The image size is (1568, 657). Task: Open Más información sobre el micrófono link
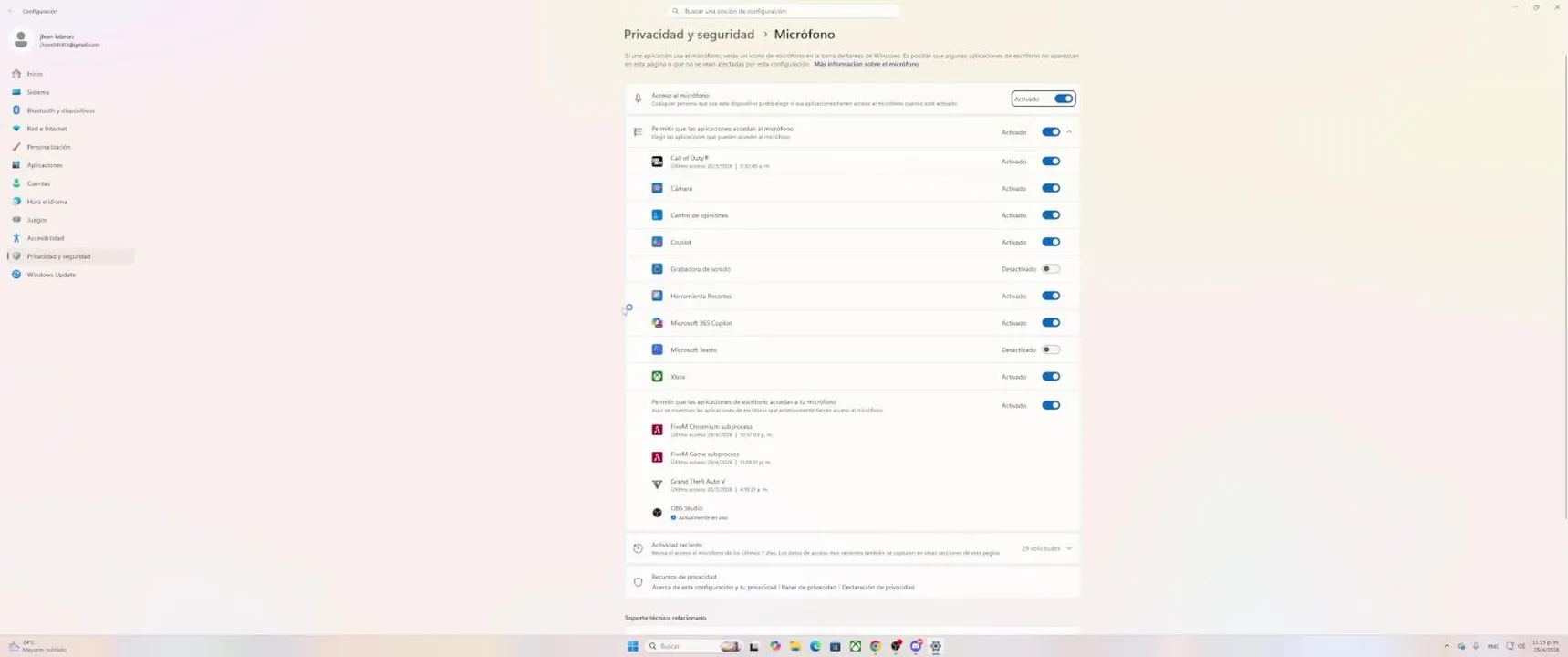pyautogui.click(x=867, y=64)
